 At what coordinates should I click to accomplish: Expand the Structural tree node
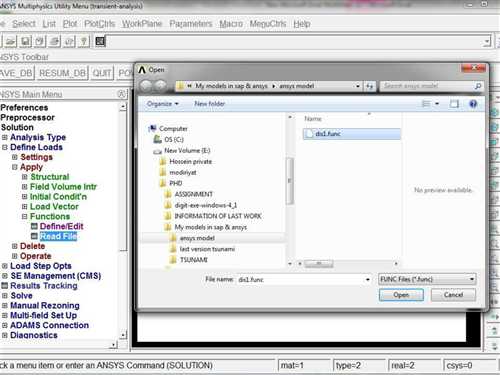tap(25, 177)
